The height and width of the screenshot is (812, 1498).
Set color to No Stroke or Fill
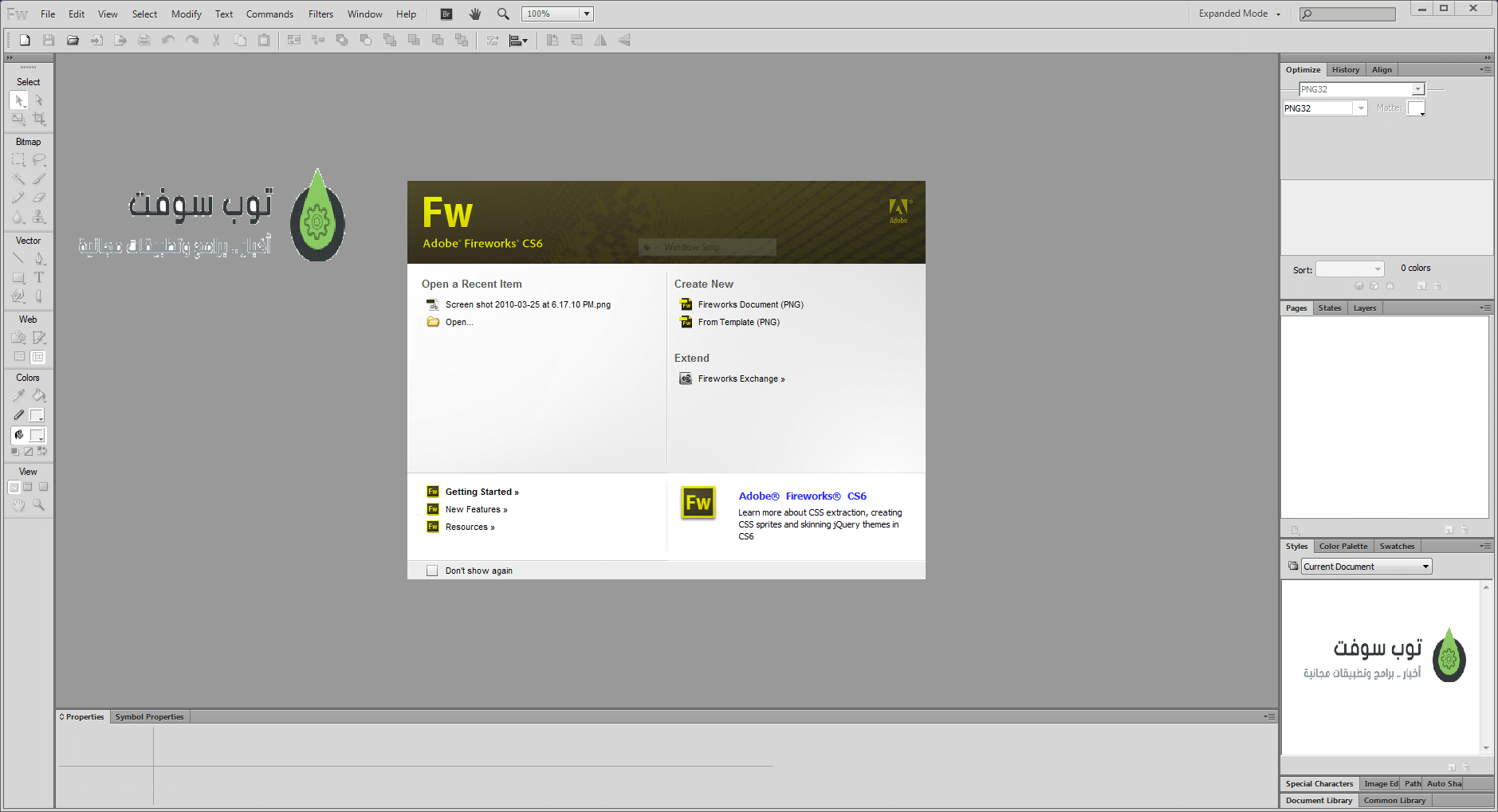point(29,452)
